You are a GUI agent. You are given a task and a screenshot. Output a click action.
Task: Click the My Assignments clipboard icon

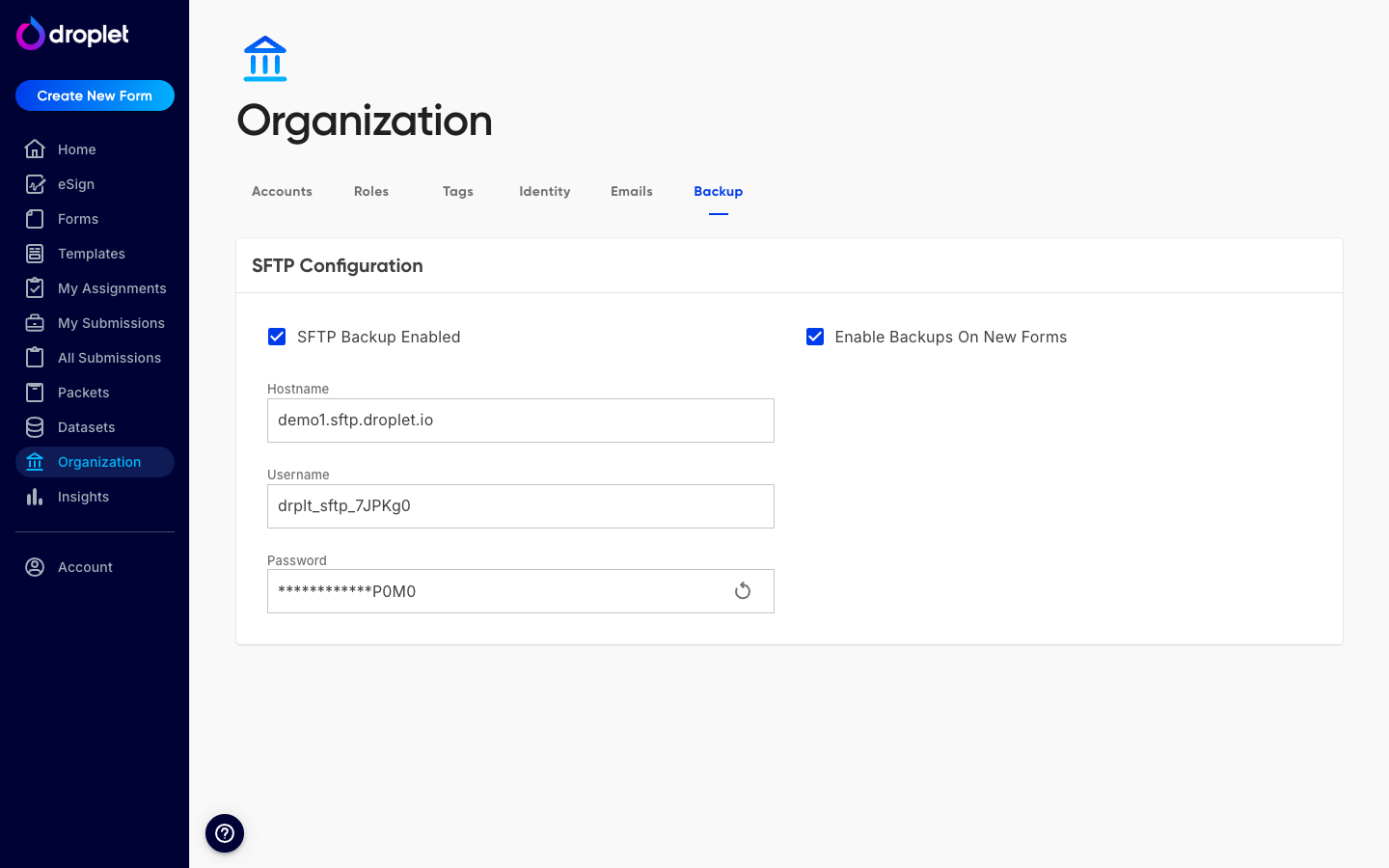point(35,287)
